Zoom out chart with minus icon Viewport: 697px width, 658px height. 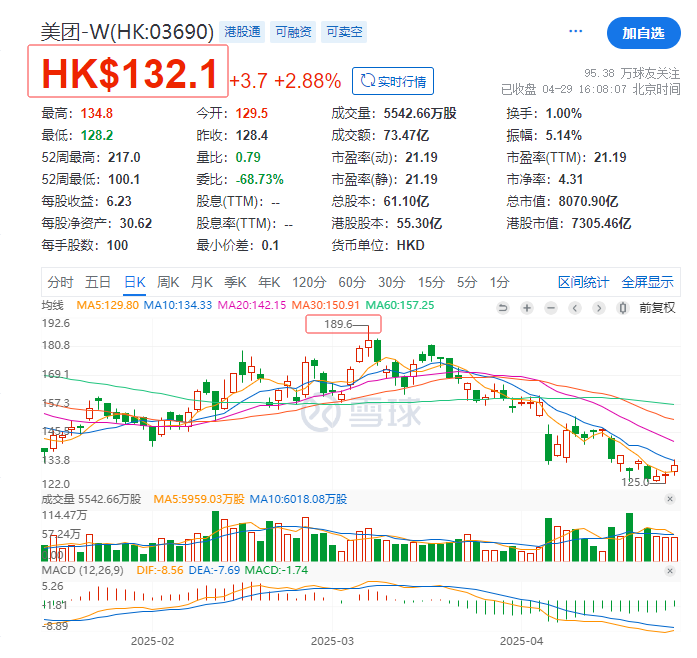coord(551,308)
